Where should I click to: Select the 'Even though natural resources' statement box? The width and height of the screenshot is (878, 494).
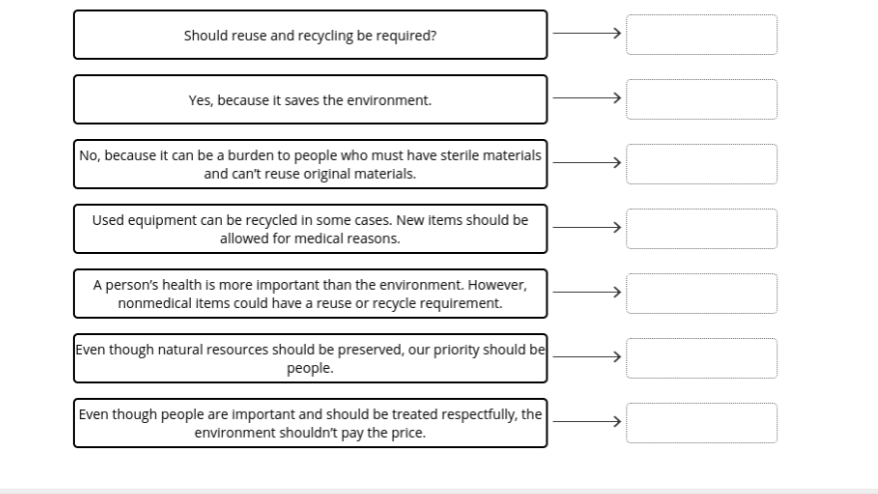point(310,358)
